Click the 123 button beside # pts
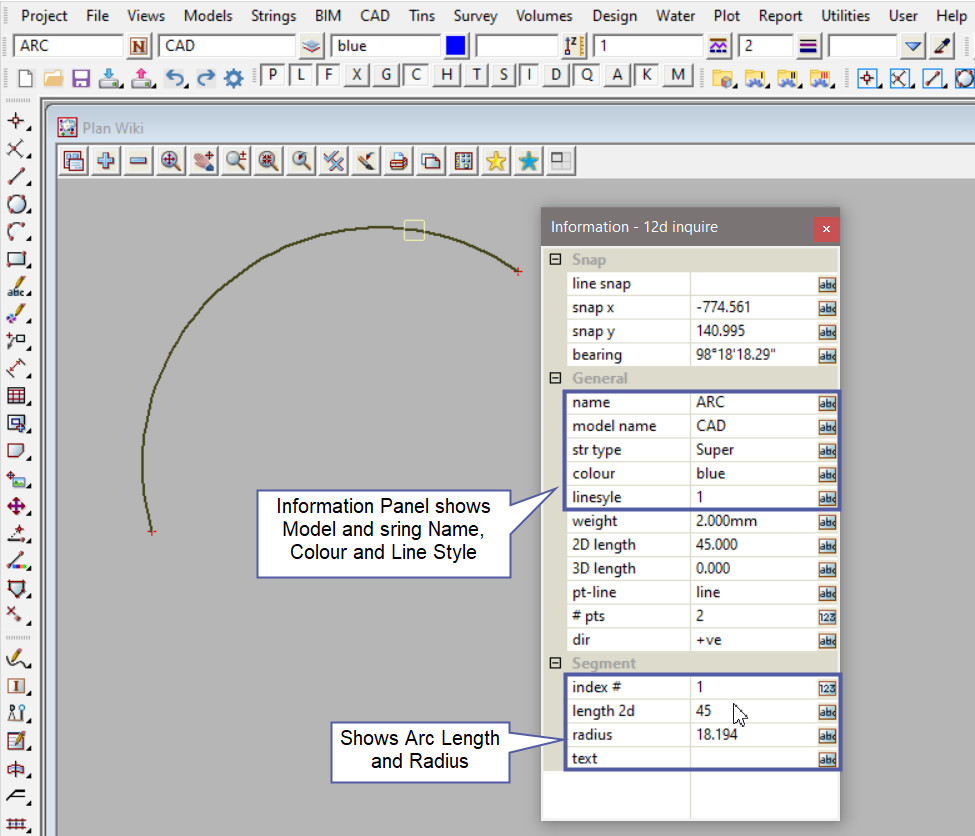This screenshot has height=836, width=975. pyautogui.click(x=827, y=616)
